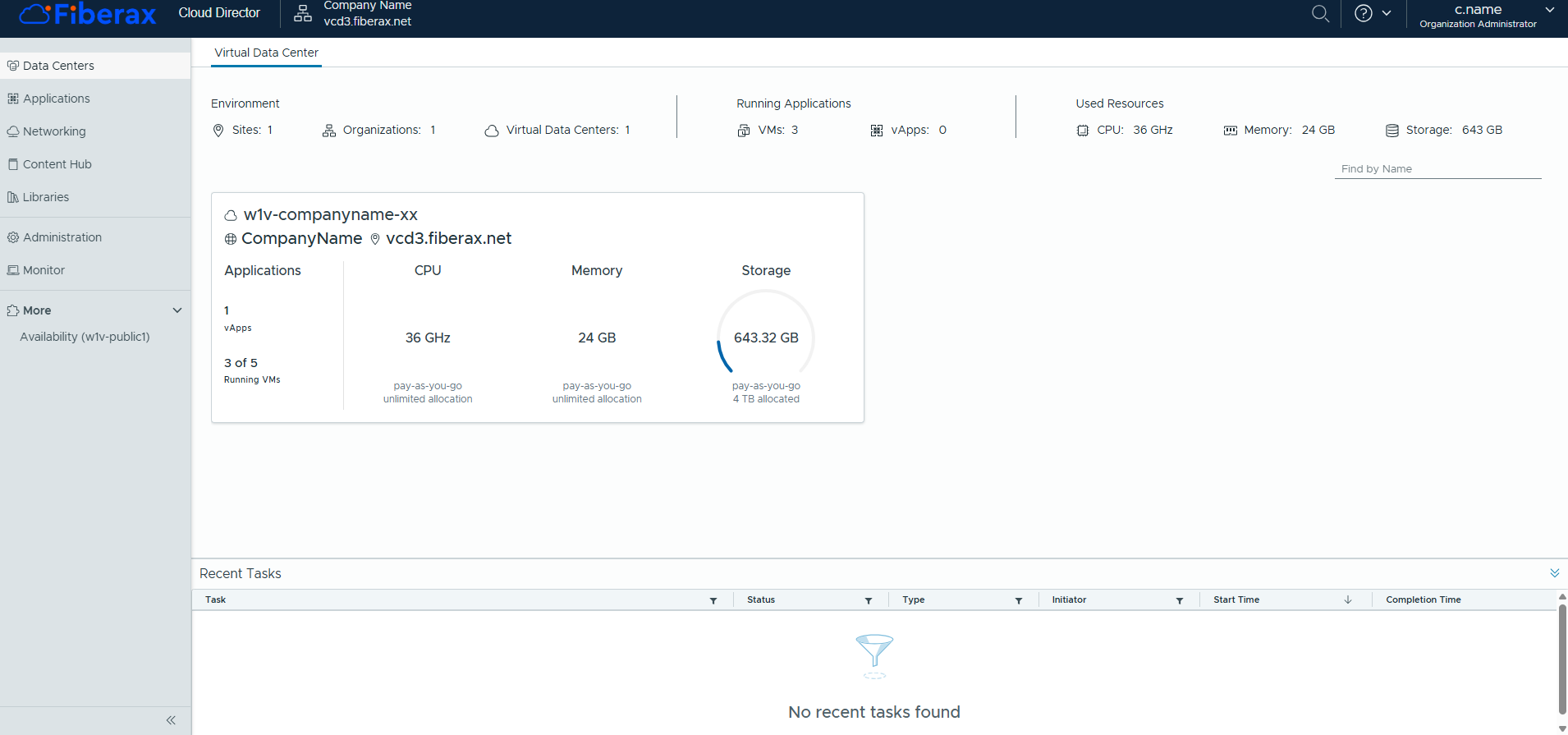The height and width of the screenshot is (735, 1568).
Task: Open Availability (w1v-public1) link
Action: pyautogui.click(x=85, y=337)
